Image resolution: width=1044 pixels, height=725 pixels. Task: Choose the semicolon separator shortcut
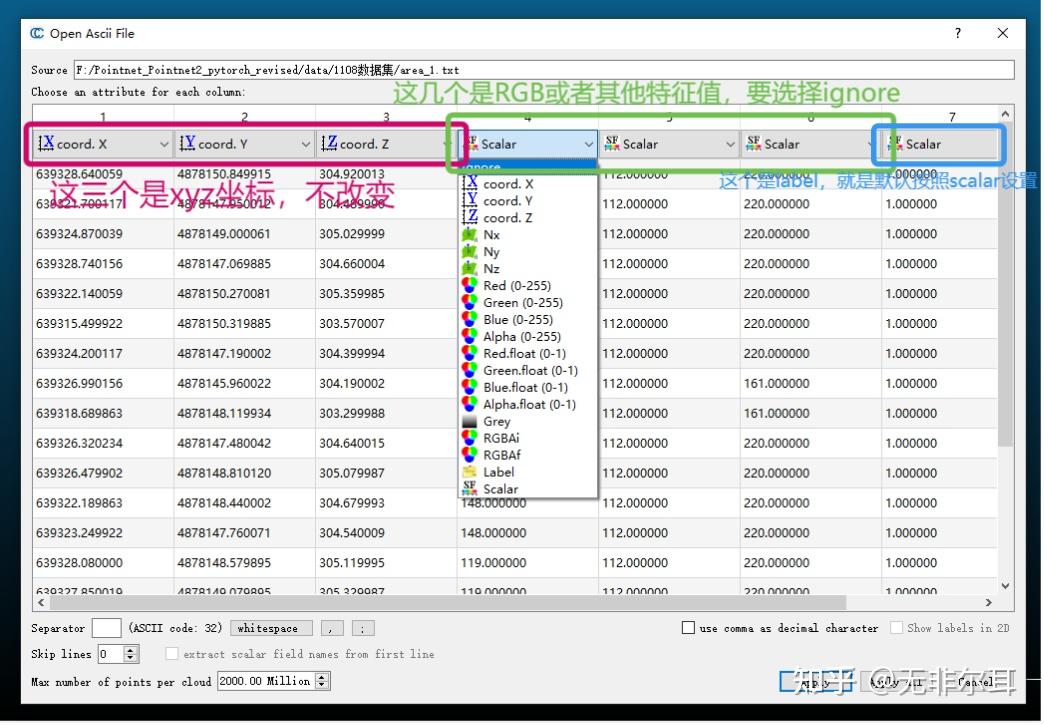pos(362,628)
